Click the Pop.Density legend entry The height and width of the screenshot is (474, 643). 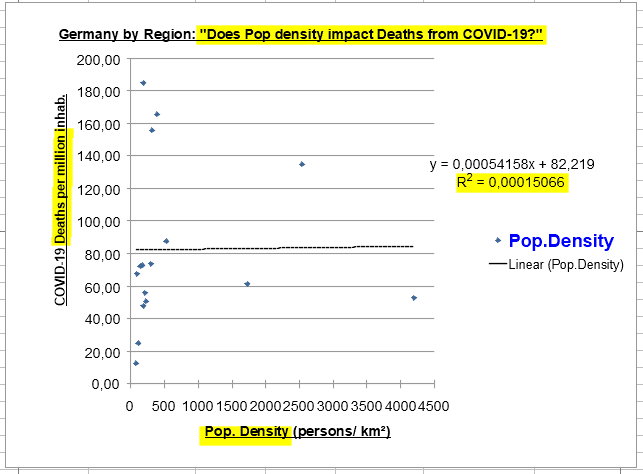click(x=554, y=241)
